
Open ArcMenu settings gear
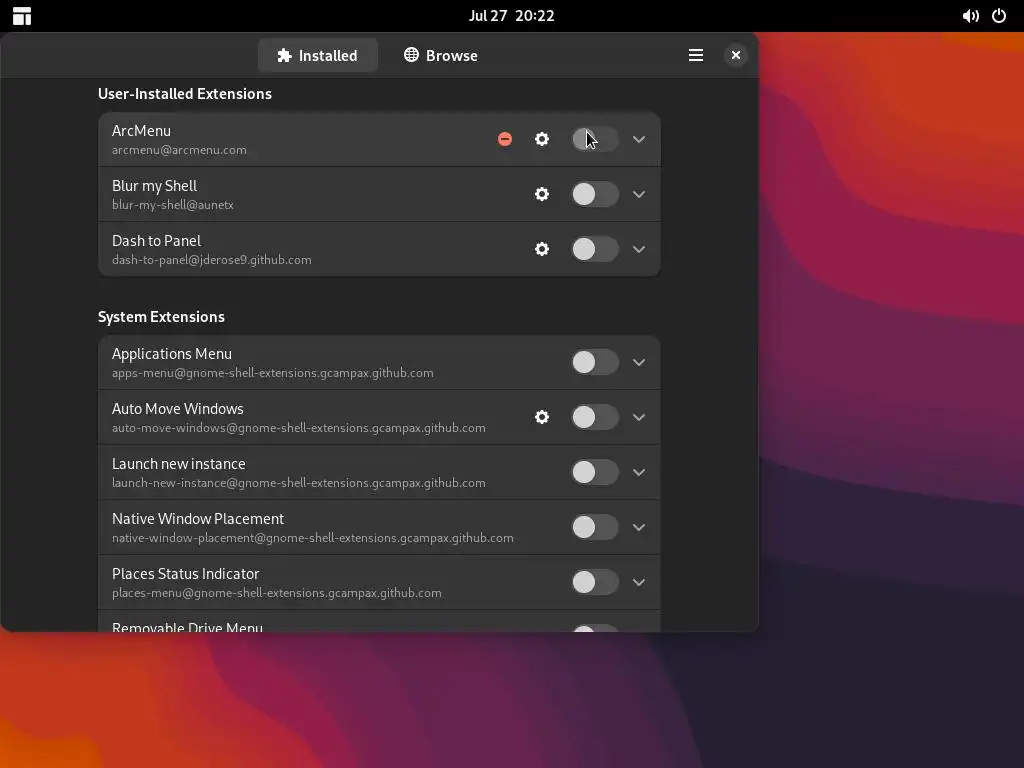(542, 139)
